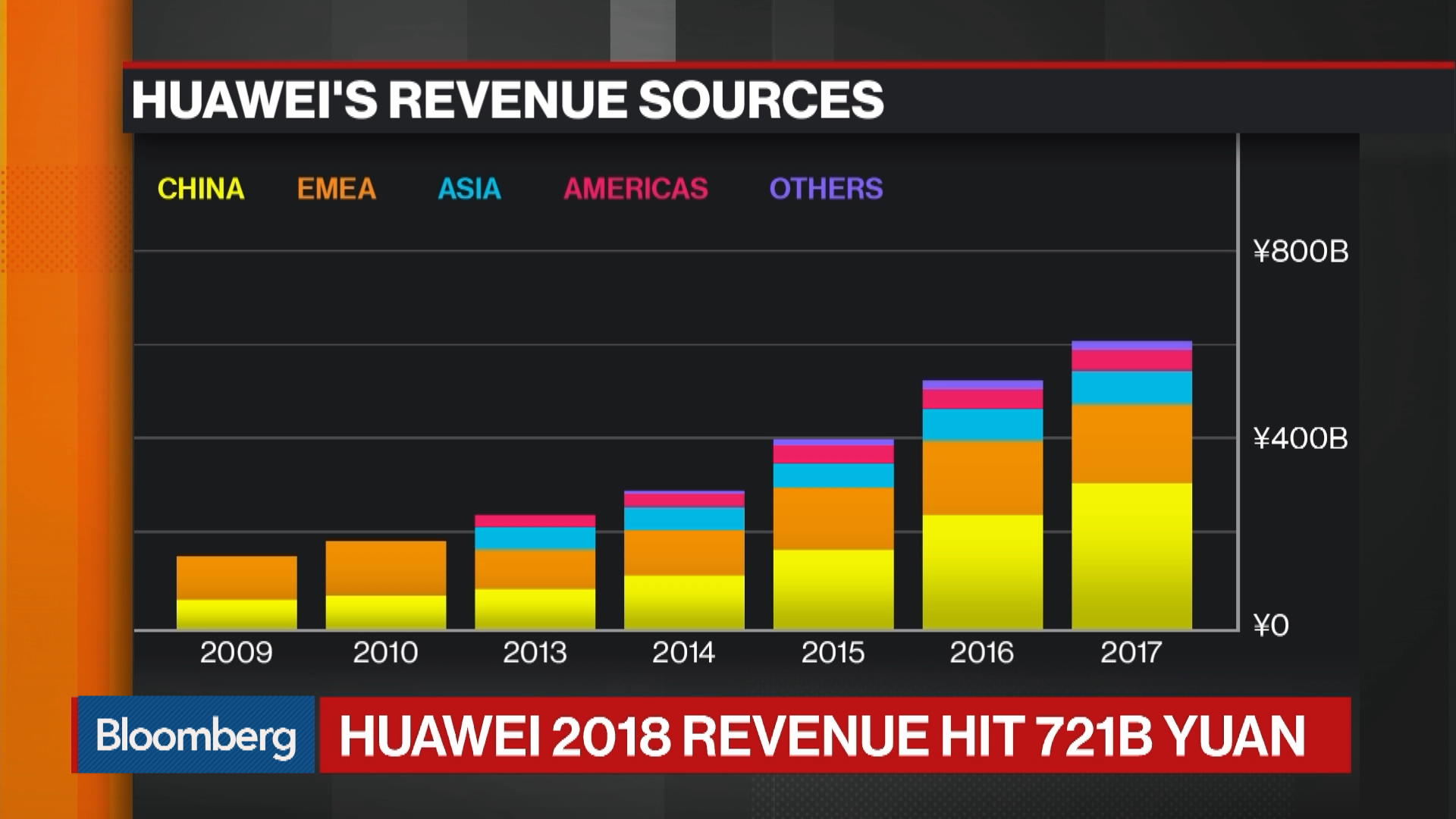Select the orange EMEA segment of the 2017 bar

(1131, 444)
